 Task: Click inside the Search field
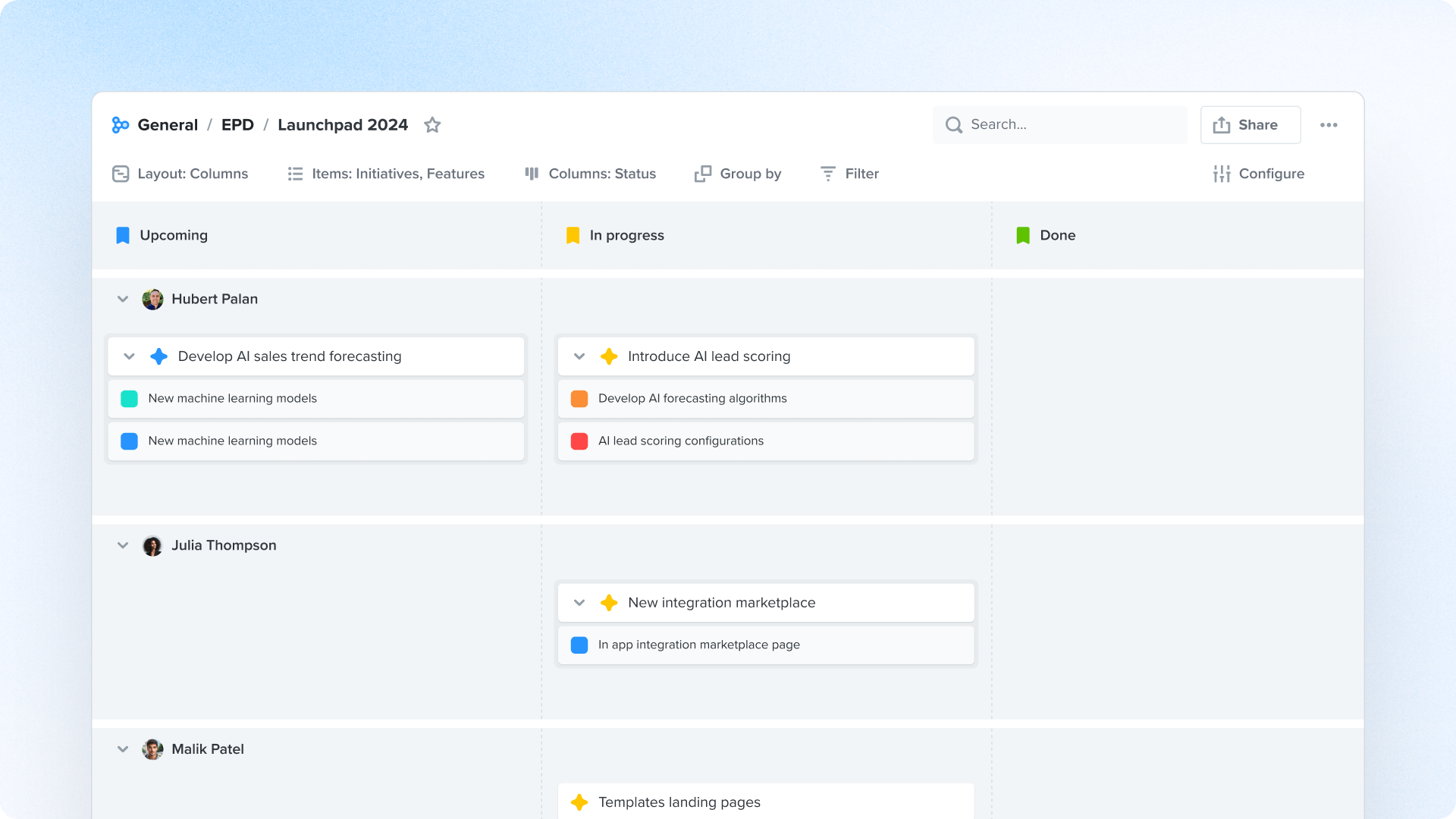(x=1060, y=124)
